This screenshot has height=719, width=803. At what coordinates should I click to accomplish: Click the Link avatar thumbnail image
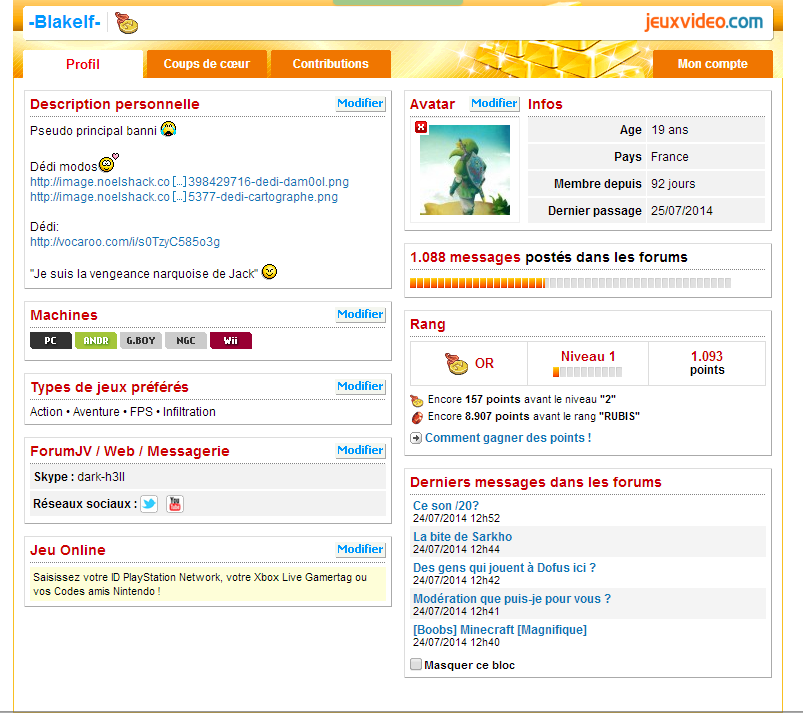(x=465, y=170)
